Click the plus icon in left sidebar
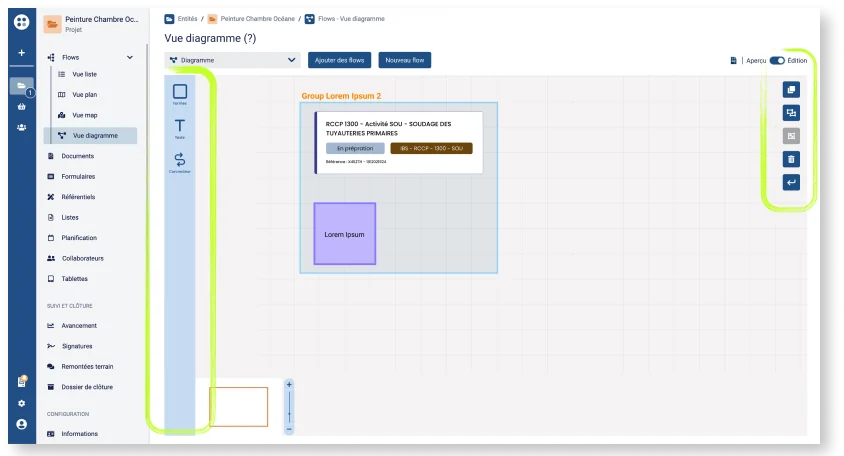 pyautogui.click(x=22, y=53)
